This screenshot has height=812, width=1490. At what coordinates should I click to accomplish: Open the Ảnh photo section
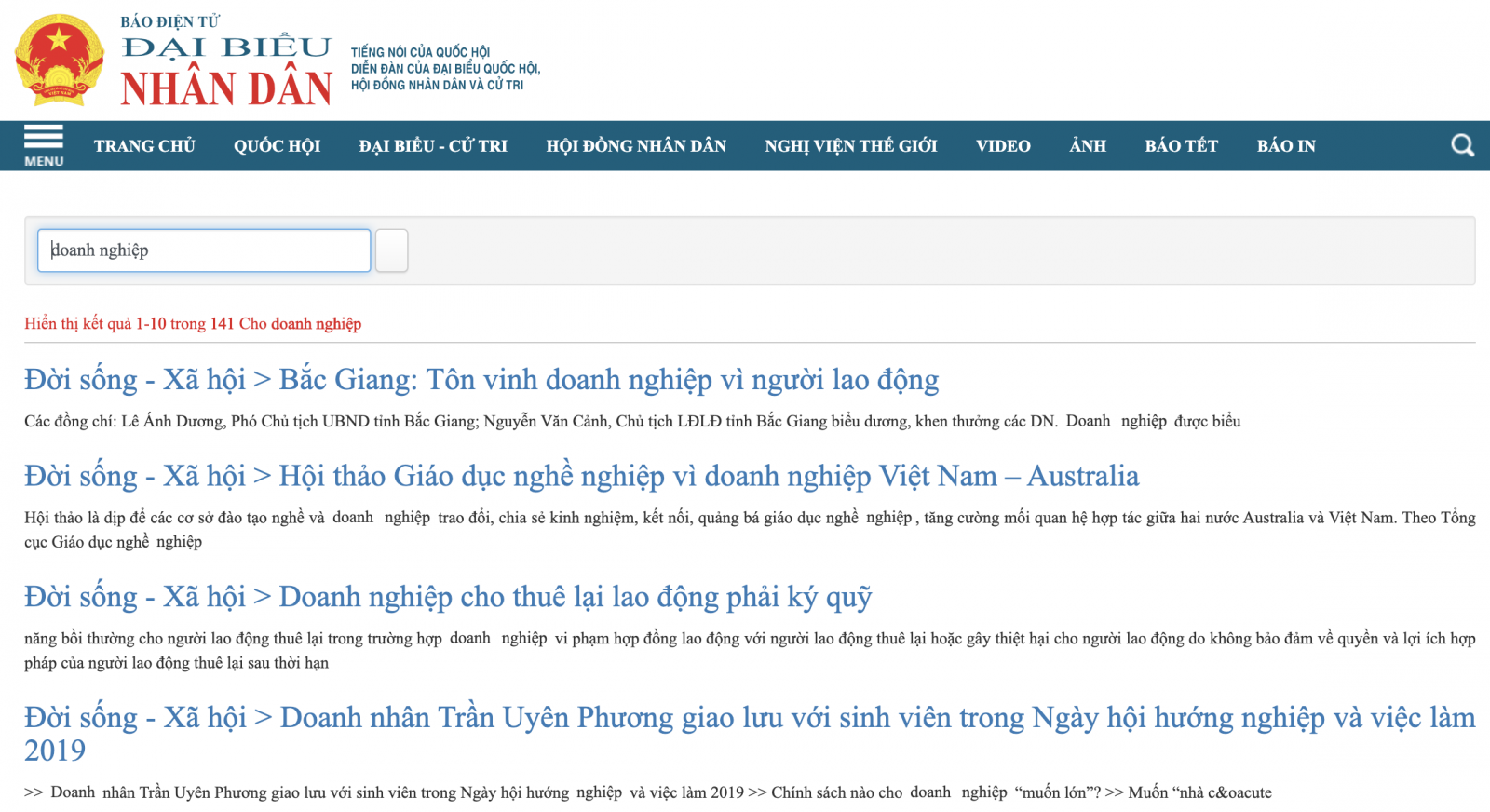(1088, 146)
